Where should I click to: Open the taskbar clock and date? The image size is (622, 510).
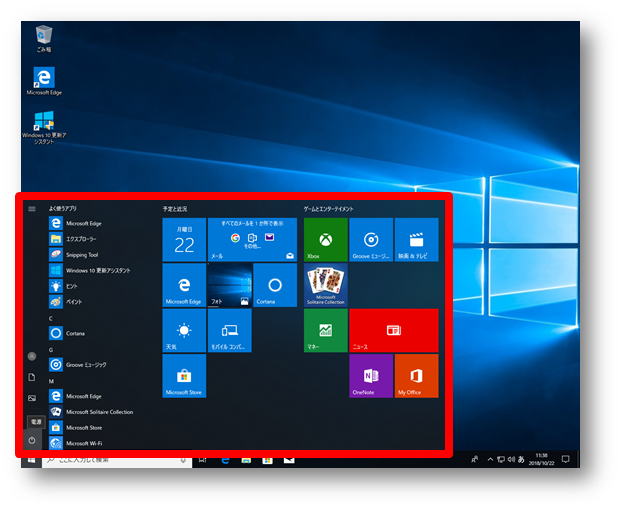click(x=541, y=459)
